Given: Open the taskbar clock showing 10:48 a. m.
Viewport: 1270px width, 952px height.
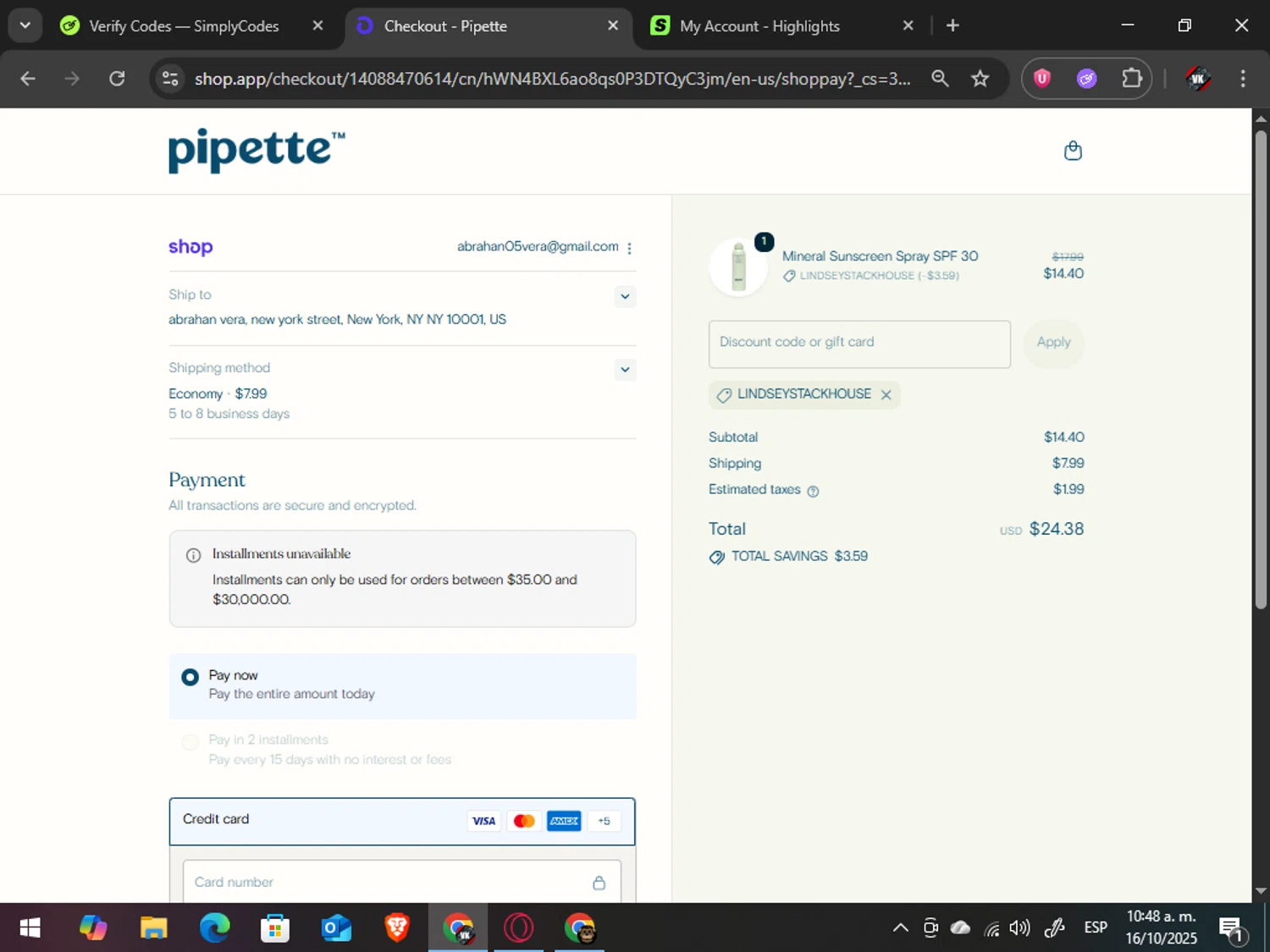Looking at the screenshot, I should 1161,928.
